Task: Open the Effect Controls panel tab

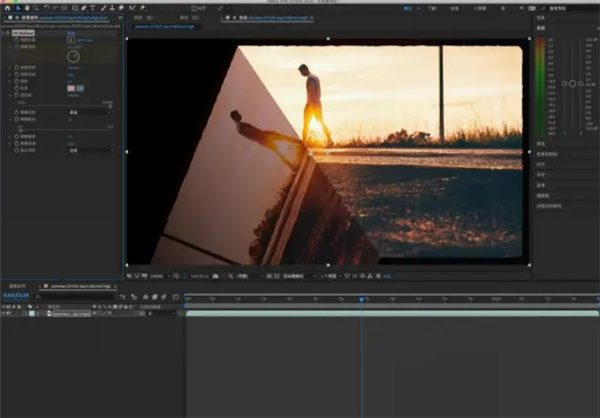Action: [x=63, y=18]
